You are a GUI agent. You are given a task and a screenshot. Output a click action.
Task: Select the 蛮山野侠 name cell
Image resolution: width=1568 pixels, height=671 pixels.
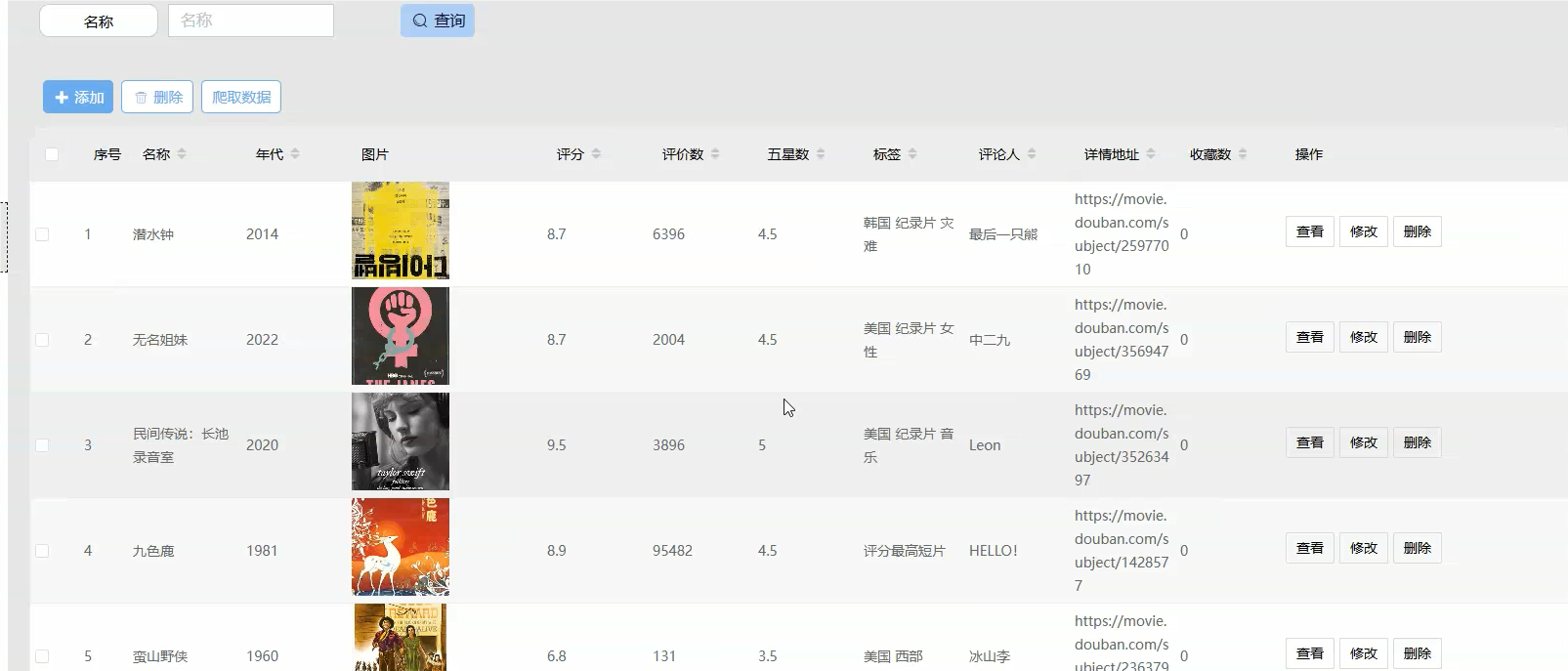coord(160,656)
